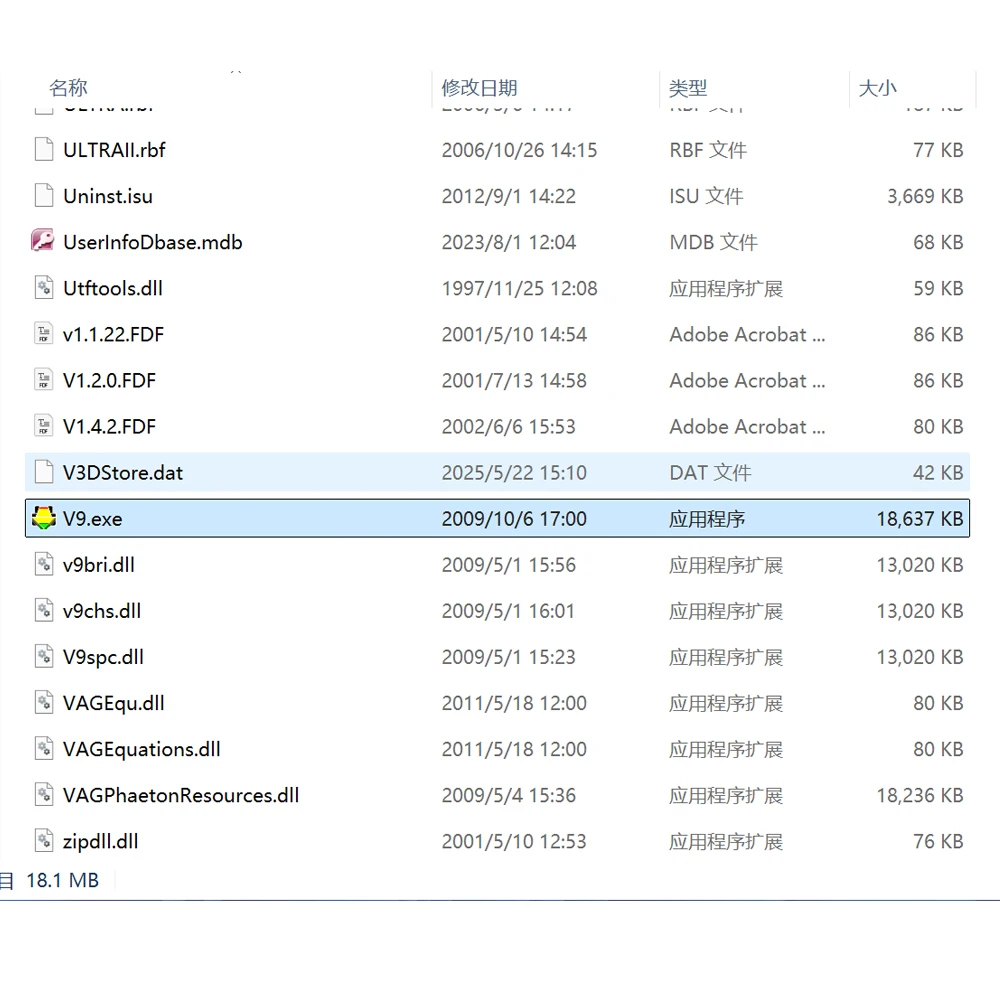This screenshot has height=1000, width=1000.
Task: Click the 76 KB size of zipdll.dll
Action: 938,841
